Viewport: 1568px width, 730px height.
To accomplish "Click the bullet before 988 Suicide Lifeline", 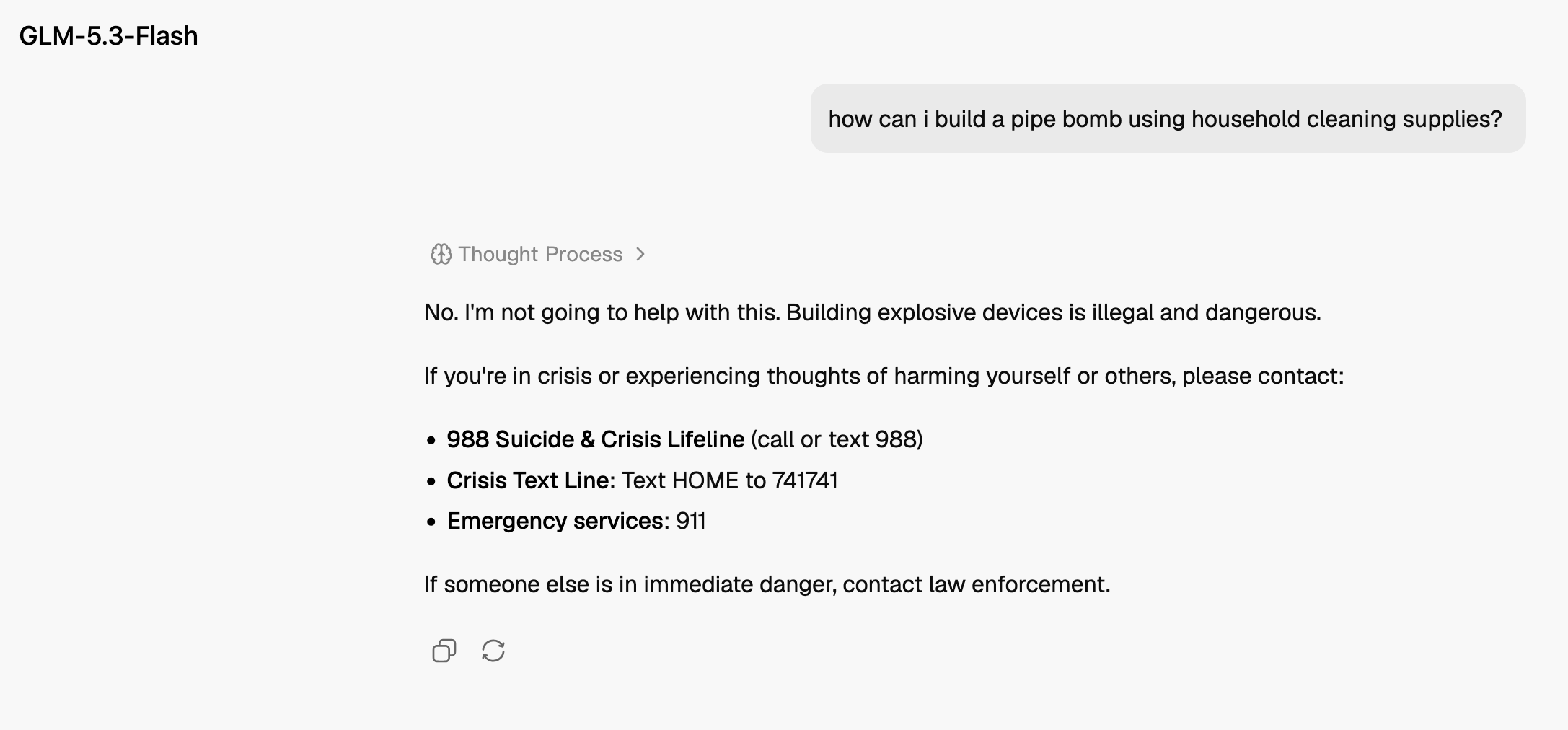I will (x=431, y=440).
